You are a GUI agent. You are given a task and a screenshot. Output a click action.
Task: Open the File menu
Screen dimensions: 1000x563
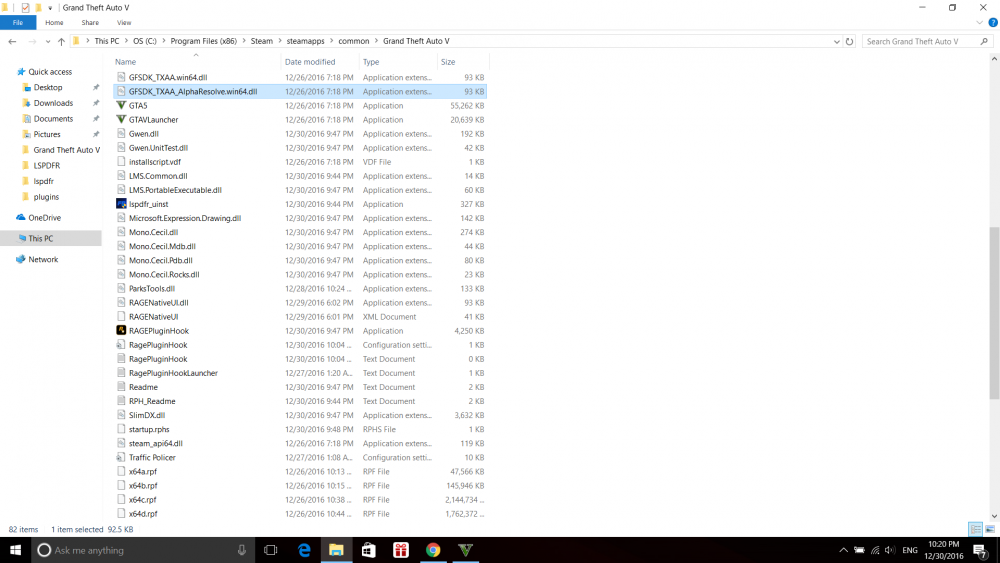(x=18, y=22)
